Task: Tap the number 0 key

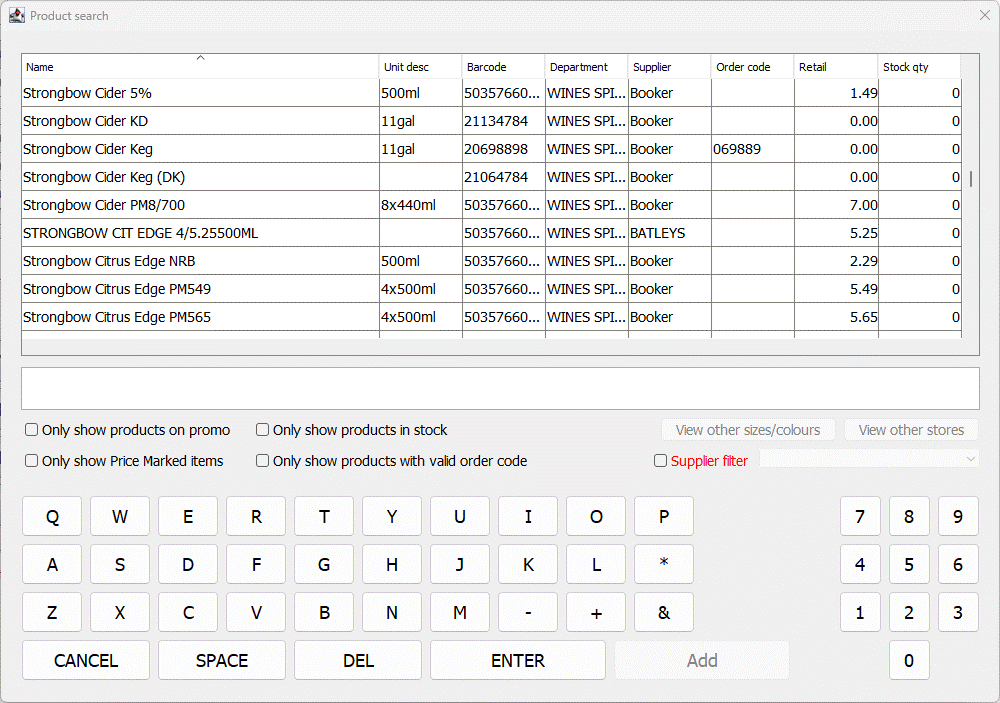Action: click(909, 660)
